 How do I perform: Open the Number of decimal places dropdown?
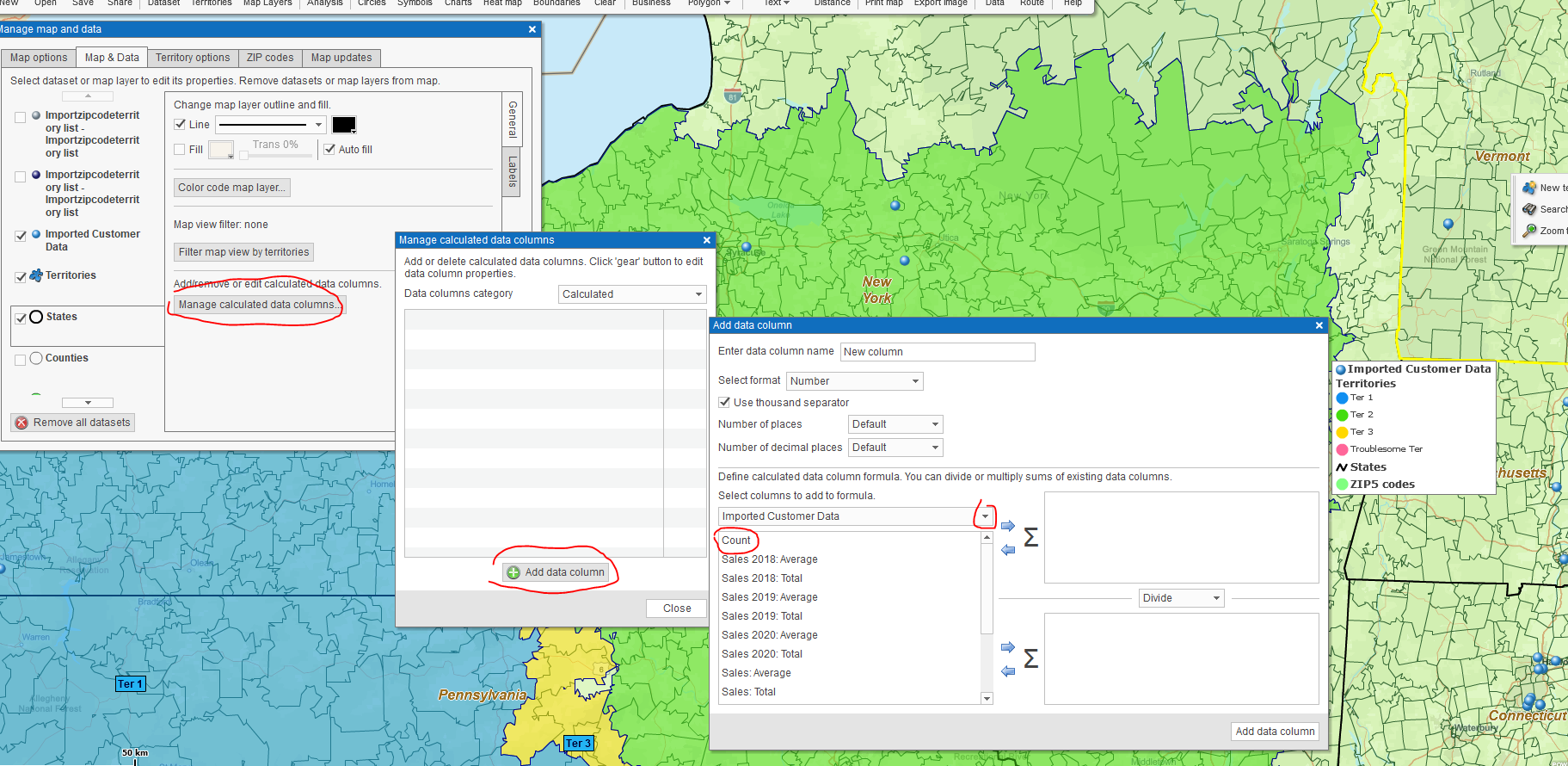[895, 448]
